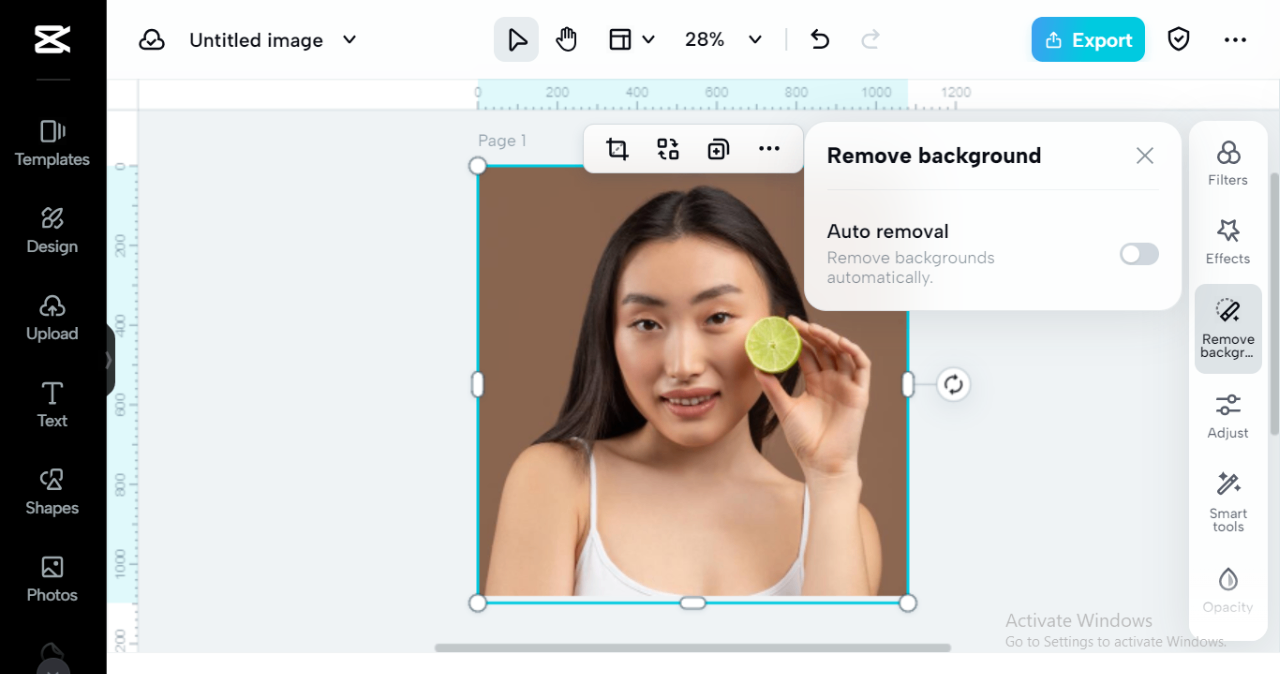Open the Shapes panel

[x=52, y=492]
